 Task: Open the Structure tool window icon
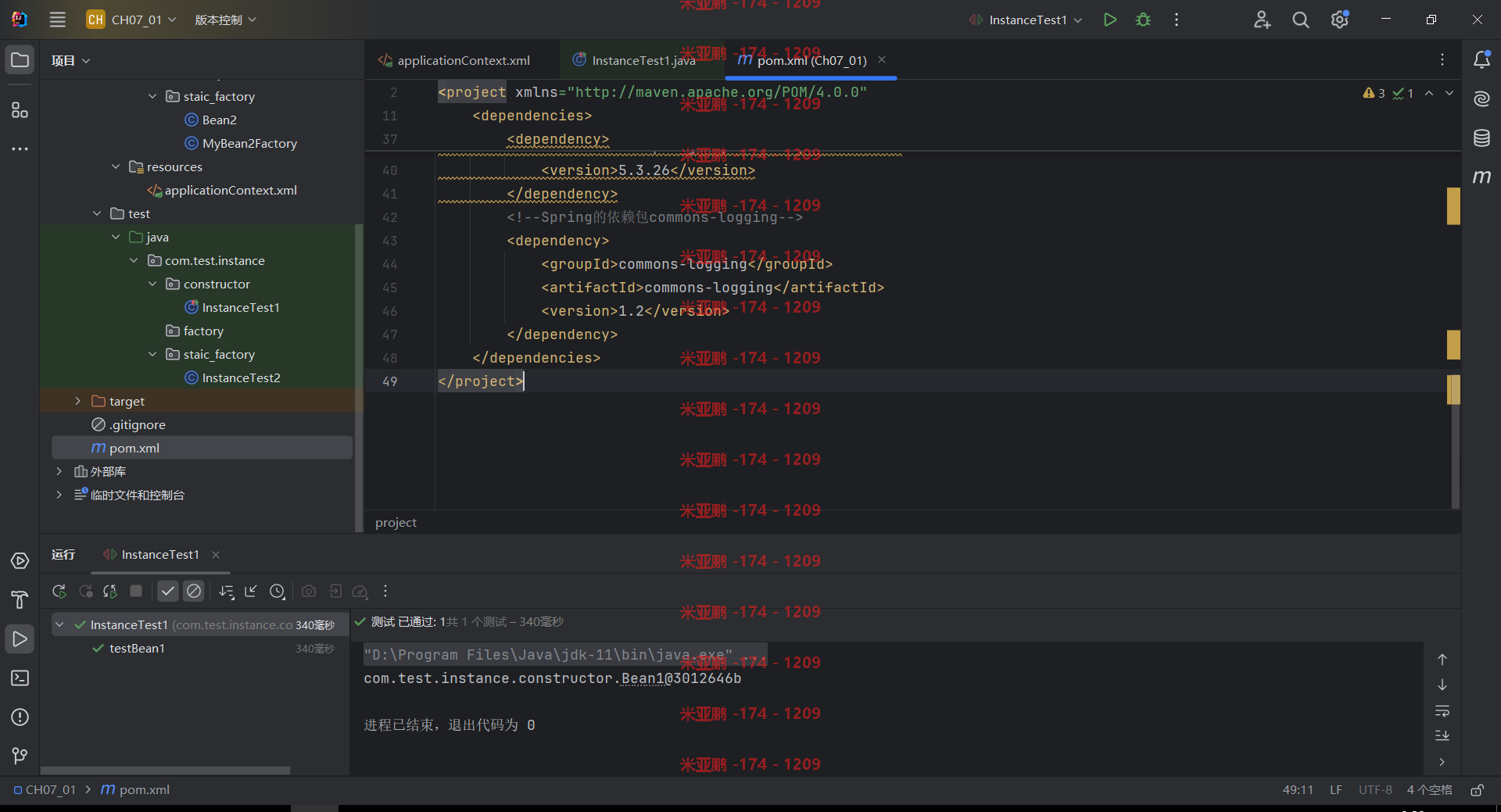20,110
